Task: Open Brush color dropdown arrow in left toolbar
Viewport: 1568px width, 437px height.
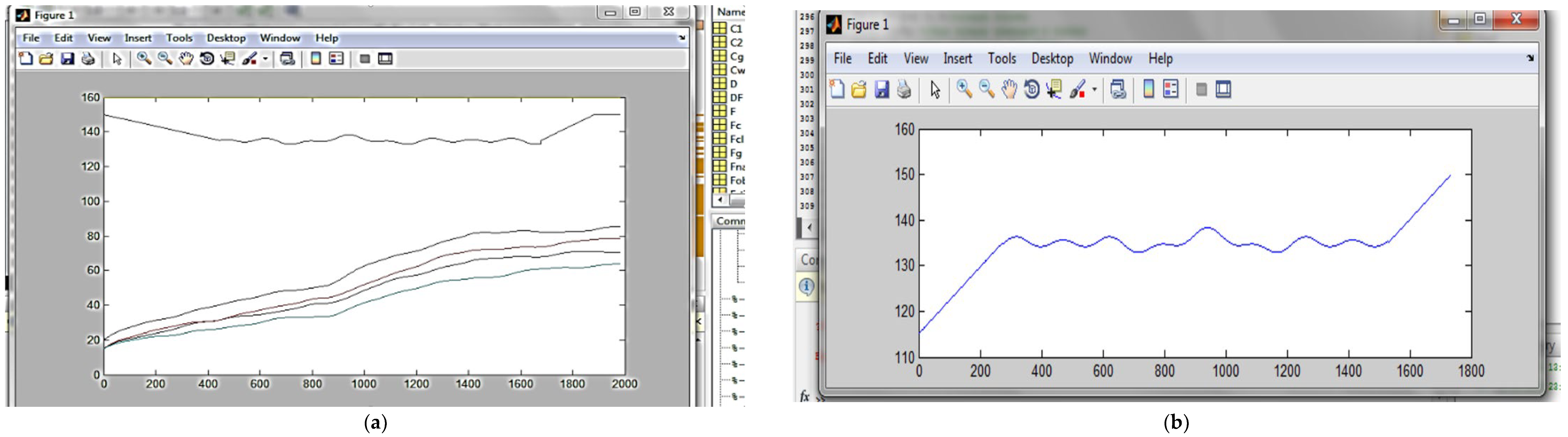Action: click(x=265, y=59)
